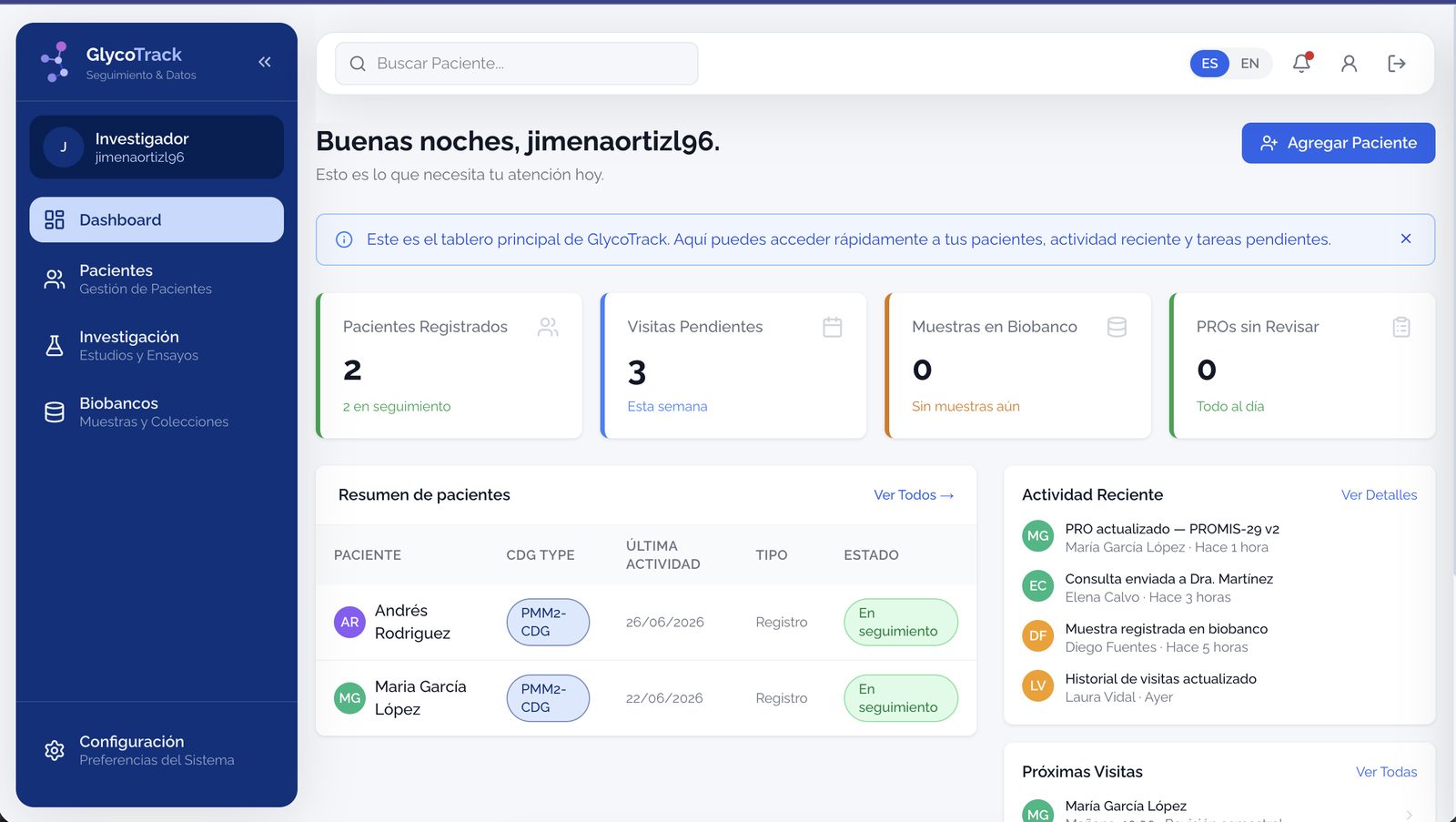1456x822 pixels.
Task: Click the PMM2-CDG badge for Maria García López
Action: click(x=548, y=698)
